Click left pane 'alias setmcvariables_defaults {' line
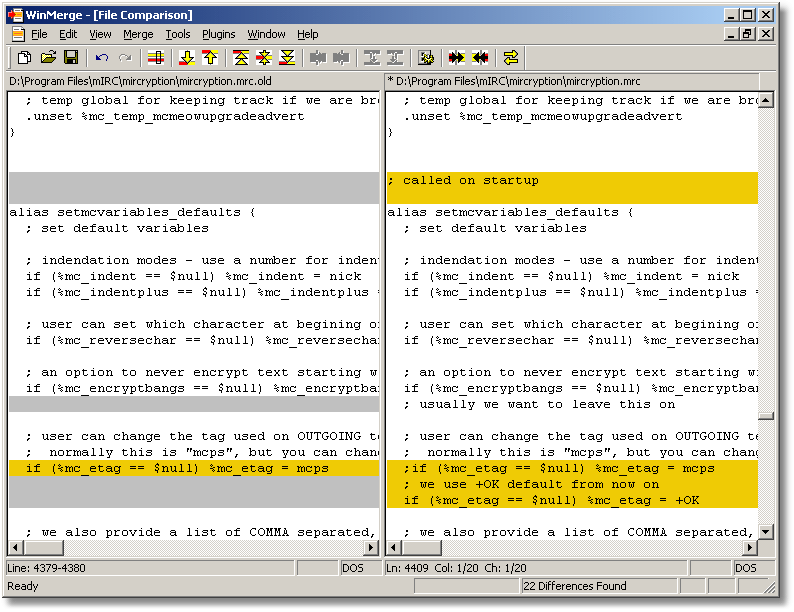This screenshot has width=794, height=612. tap(133, 212)
